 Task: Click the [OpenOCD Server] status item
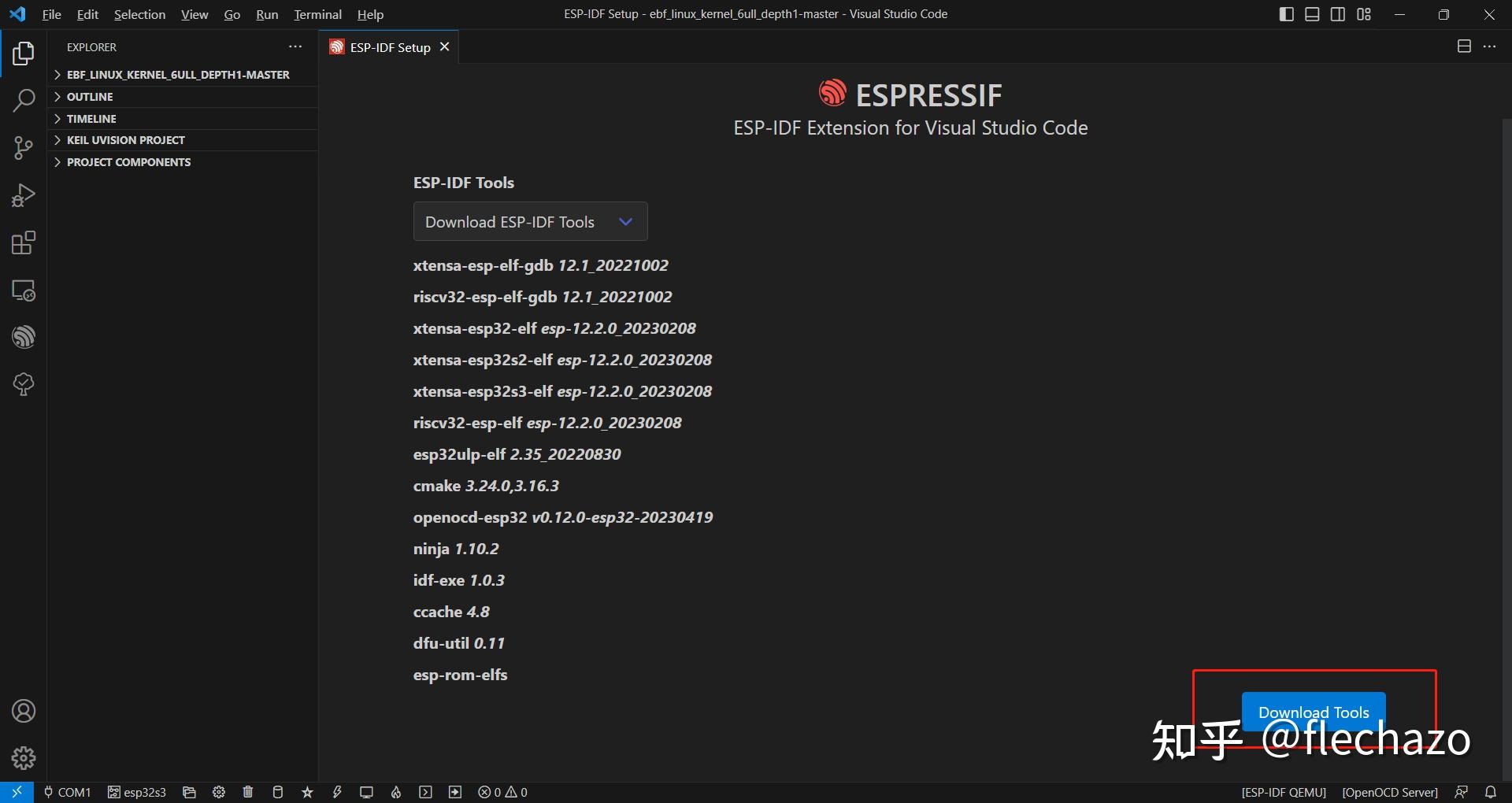point(1390,792)
